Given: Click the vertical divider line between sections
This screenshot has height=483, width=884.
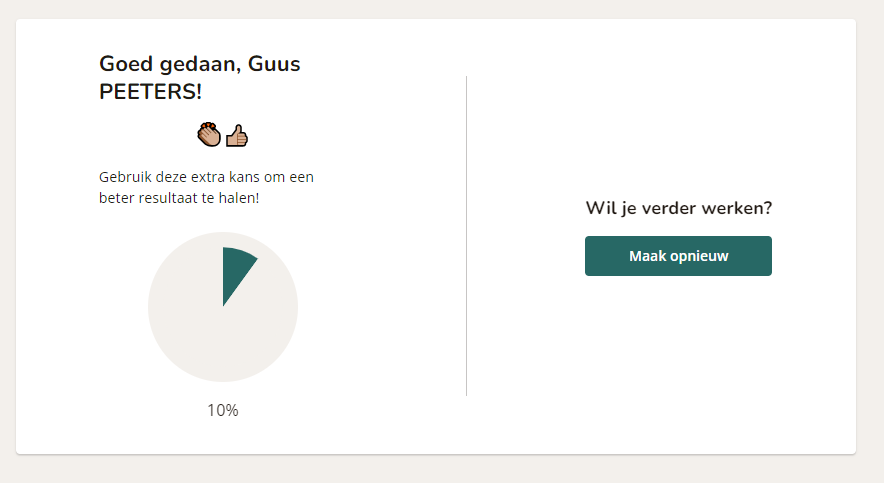Looking at the screenshot, I should tap(466, 236).
